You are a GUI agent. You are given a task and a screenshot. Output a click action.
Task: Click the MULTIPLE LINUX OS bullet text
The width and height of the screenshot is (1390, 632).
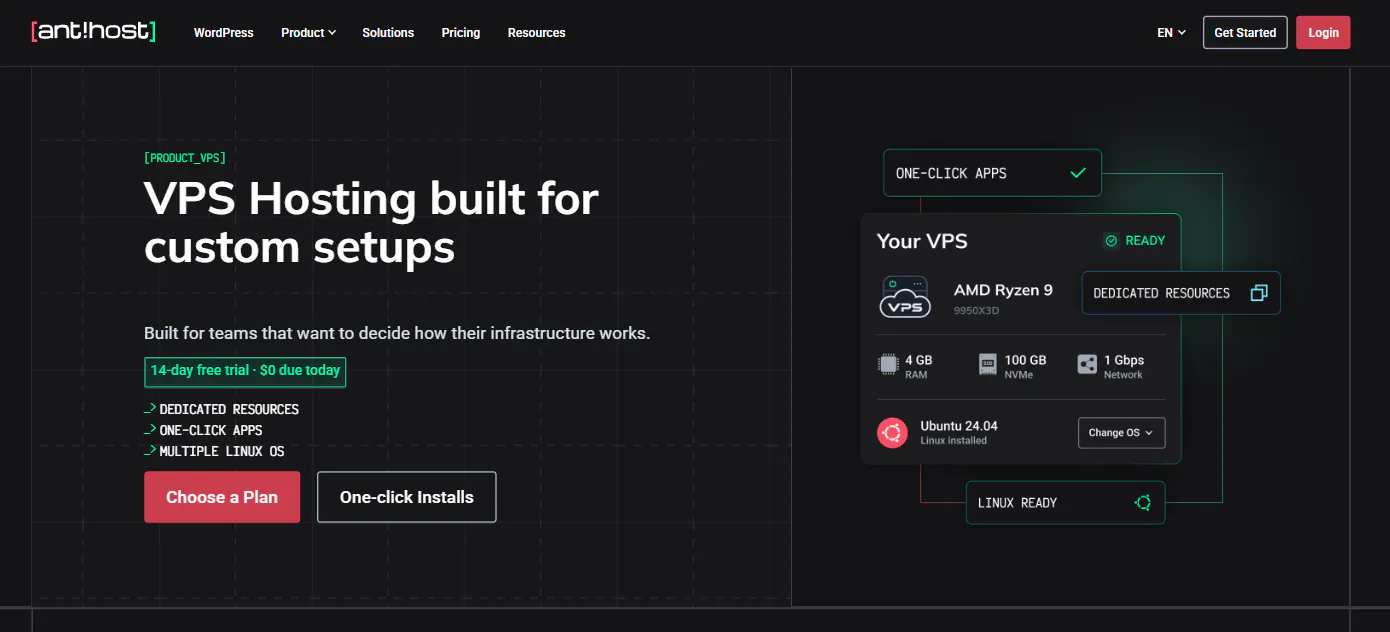click(222, 451)
